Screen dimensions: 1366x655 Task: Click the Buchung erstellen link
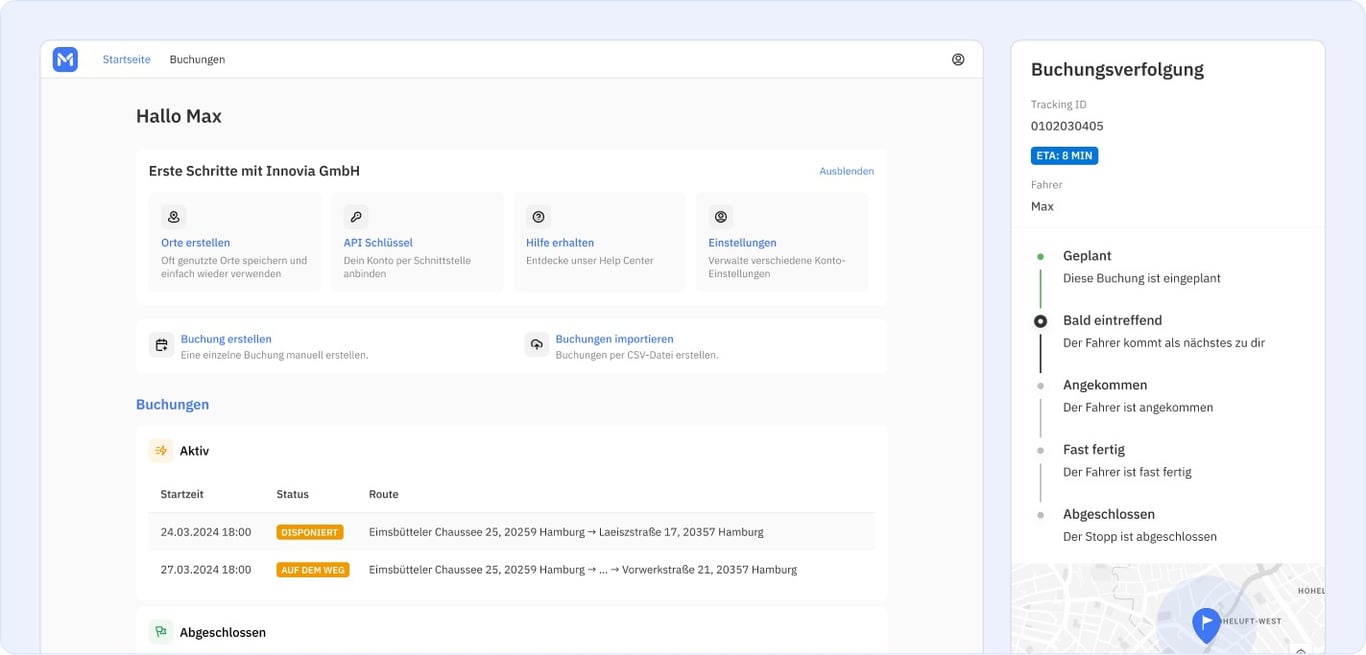(x=226, y=339)
